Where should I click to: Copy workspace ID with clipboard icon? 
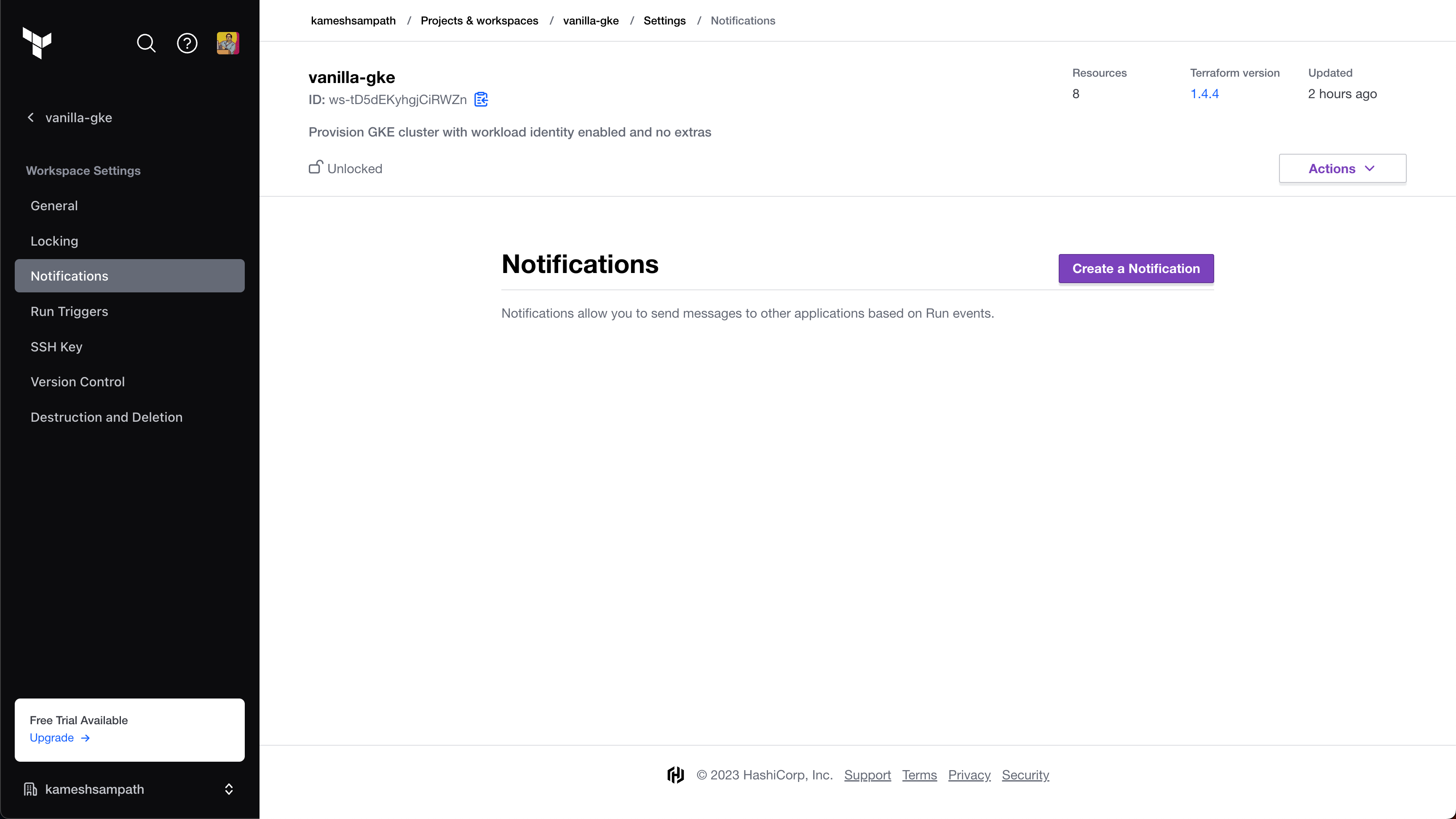pyautogui.click(x=481, y=99)
